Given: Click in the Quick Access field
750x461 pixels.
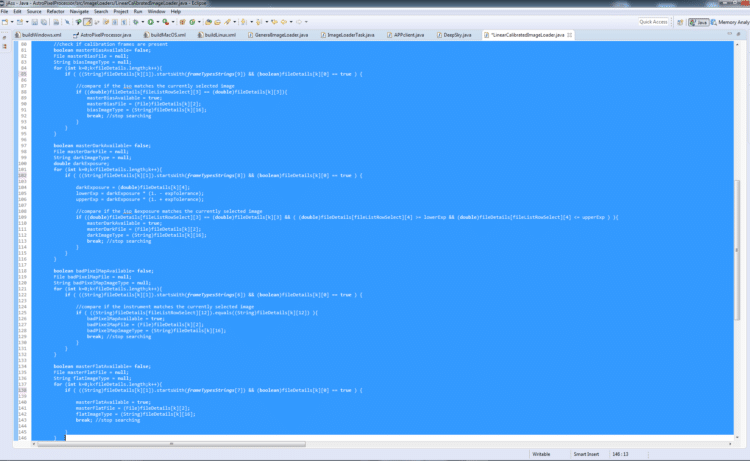Looking at the screenshot, I should (653, 22).
